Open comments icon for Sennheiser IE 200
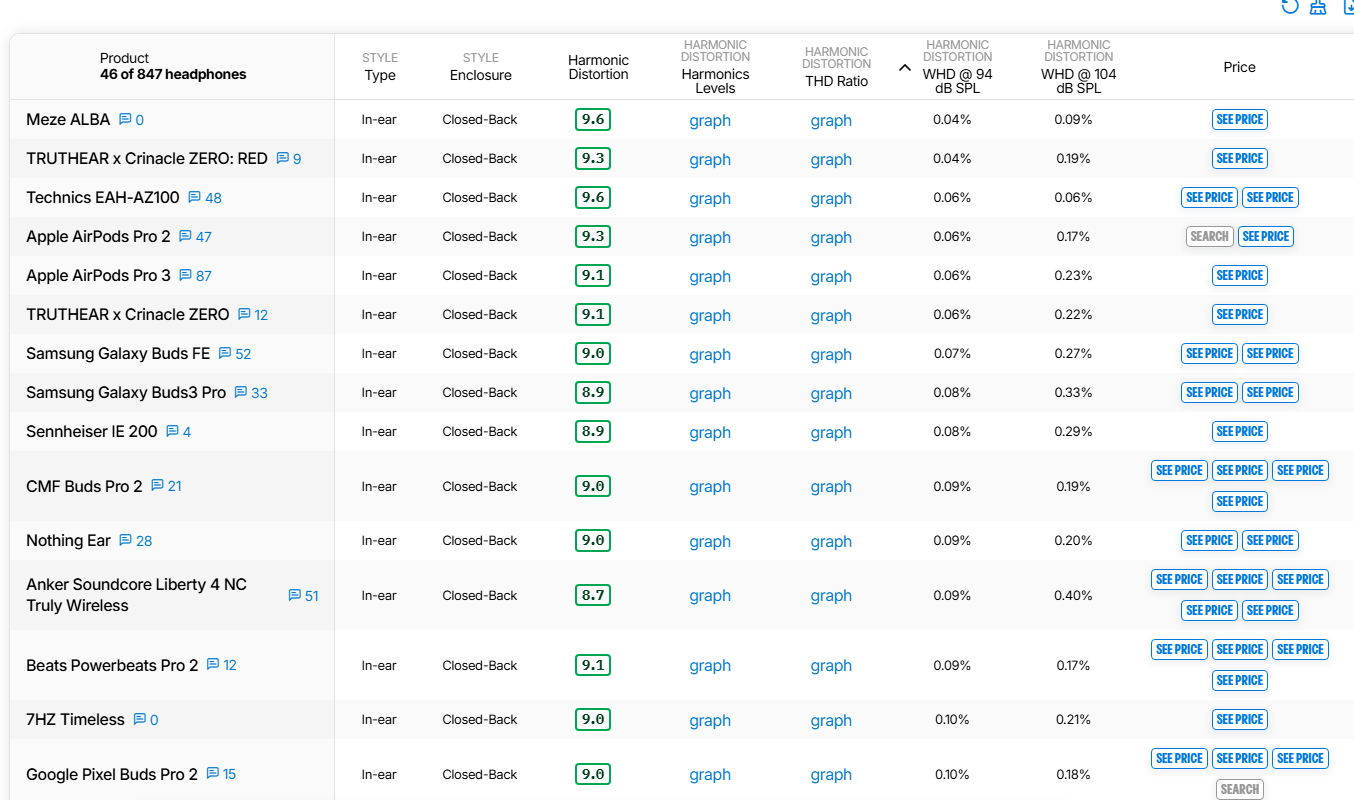Image resolution: width=1354 pixels, height=800 pixels. pyautogui.click(x=172, y=432)
